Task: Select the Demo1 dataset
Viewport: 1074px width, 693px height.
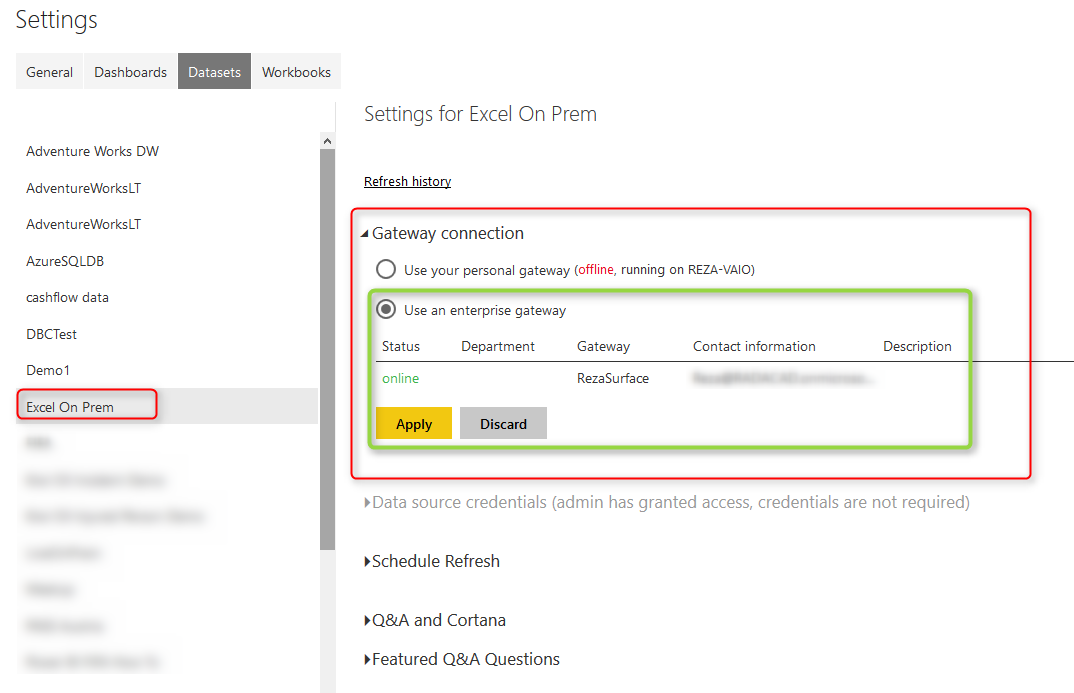Action: (x=47, y=369)
